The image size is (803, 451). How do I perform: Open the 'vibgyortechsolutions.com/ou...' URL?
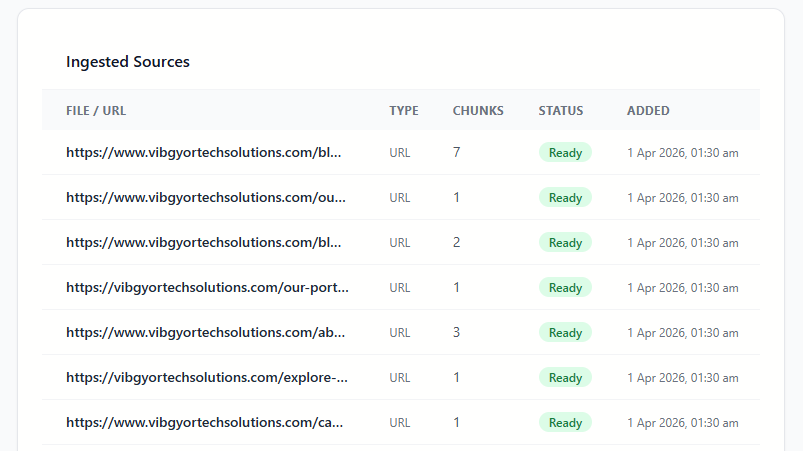tap(206, 198)
